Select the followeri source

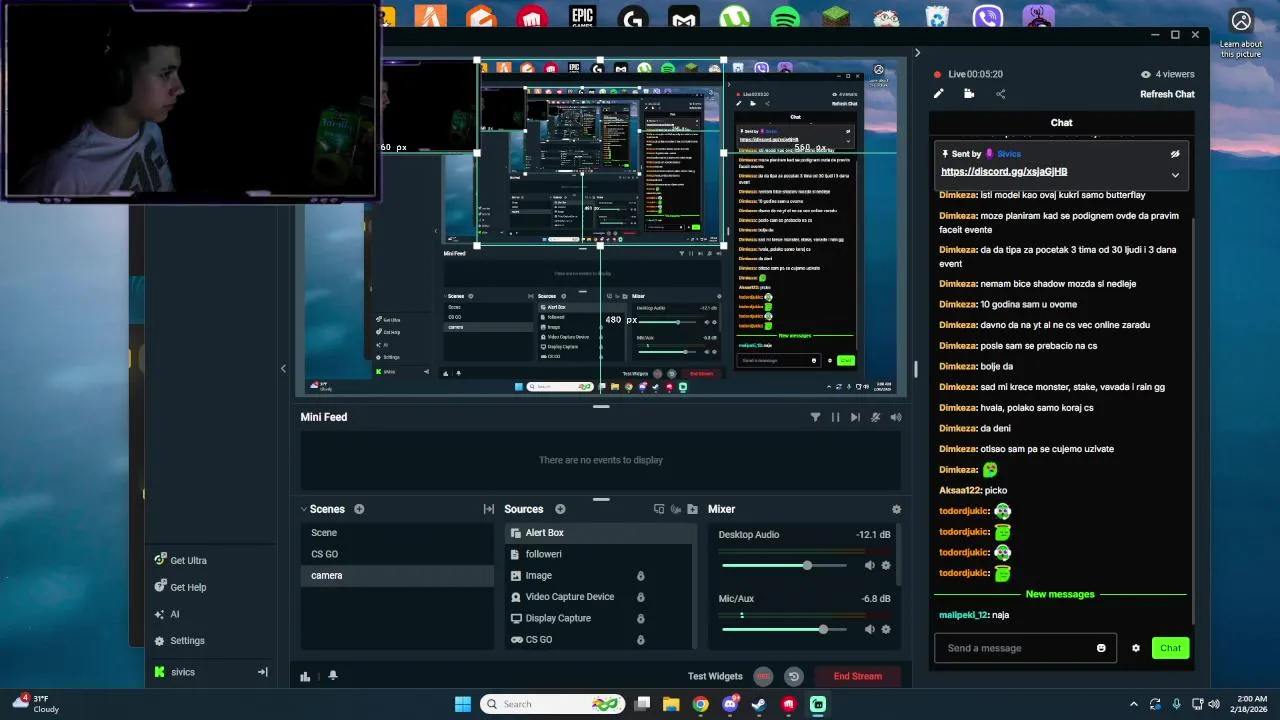point(598,554)
